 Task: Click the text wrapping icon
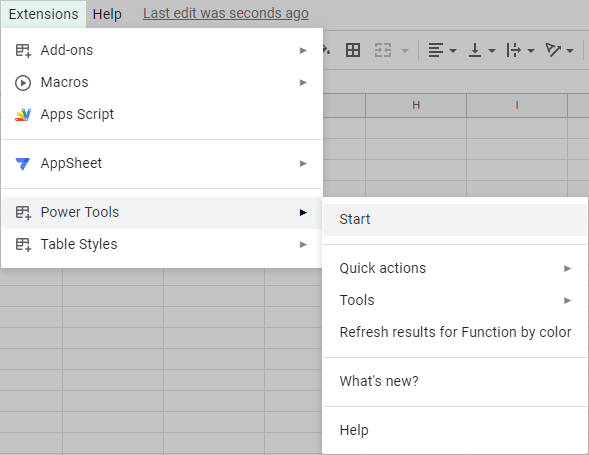pos(513,50)
